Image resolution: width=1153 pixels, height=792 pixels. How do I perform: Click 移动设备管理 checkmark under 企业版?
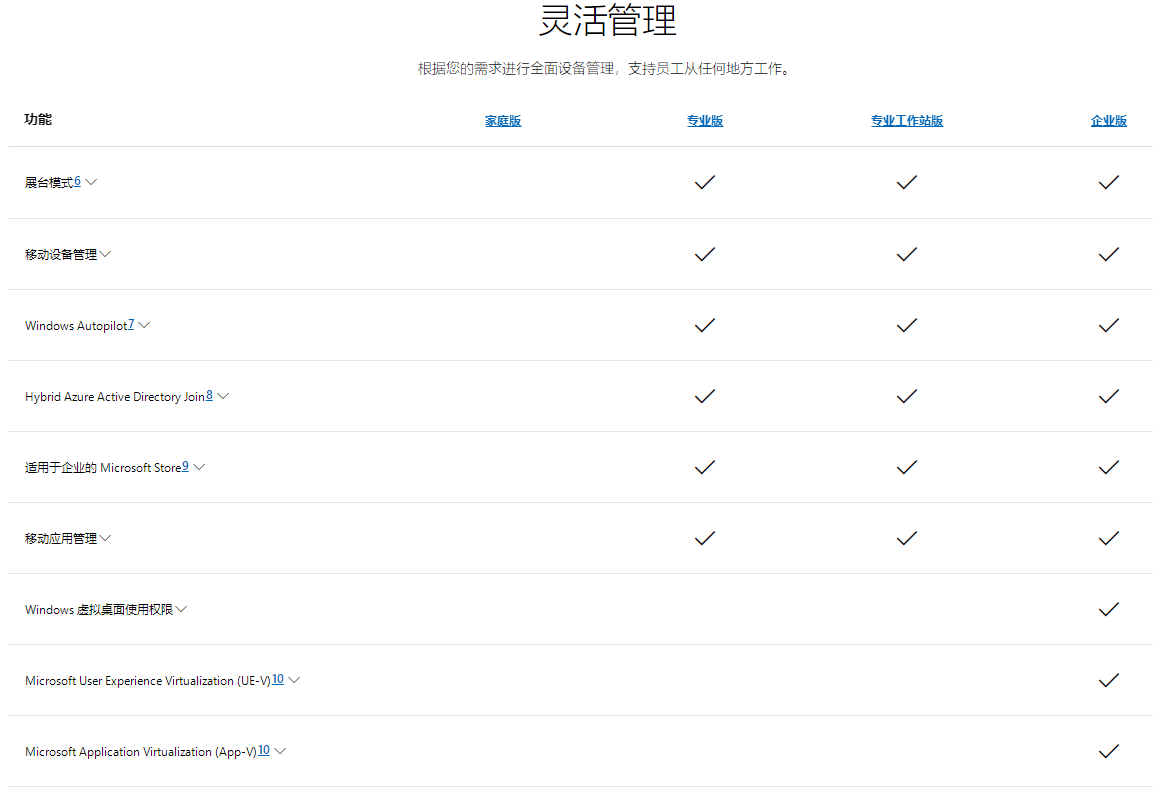pyautogui.click(x=1109, y=254)
